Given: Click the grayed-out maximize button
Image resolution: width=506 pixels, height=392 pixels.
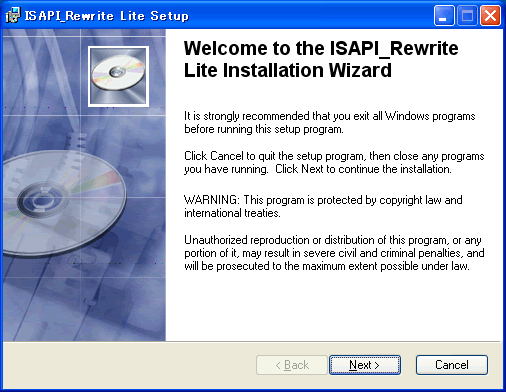Looking at the screenshot, I should point(467,16).
